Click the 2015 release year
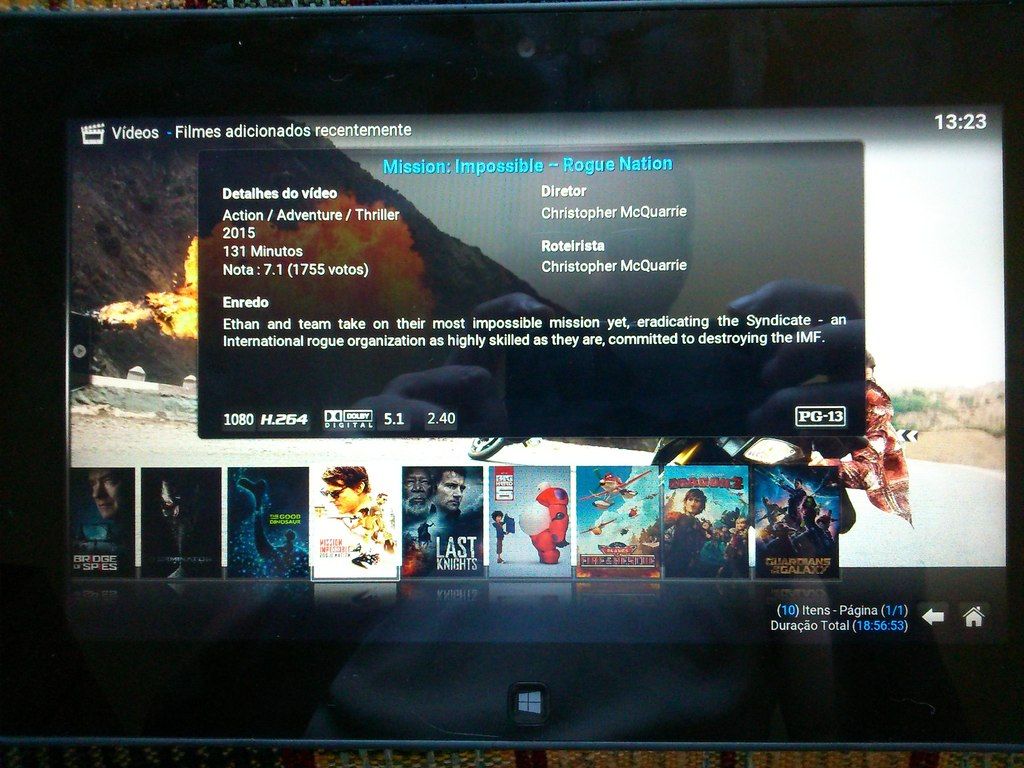The height and width of the screenshot is (768, 1024). [x=238, y=232]
